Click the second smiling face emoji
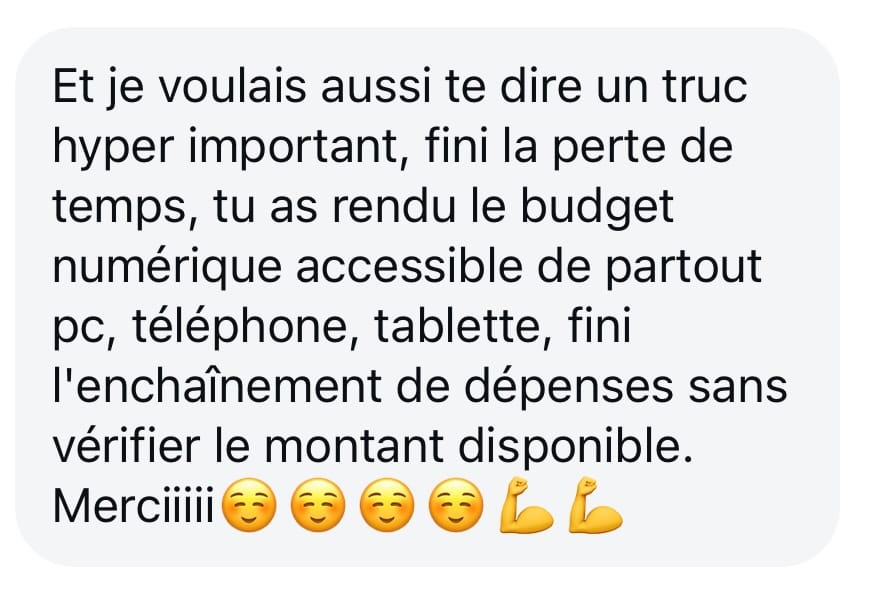Image resolution: width=869 pixels, height=597 pixels. pyautogui.click(x=318, y=505)
